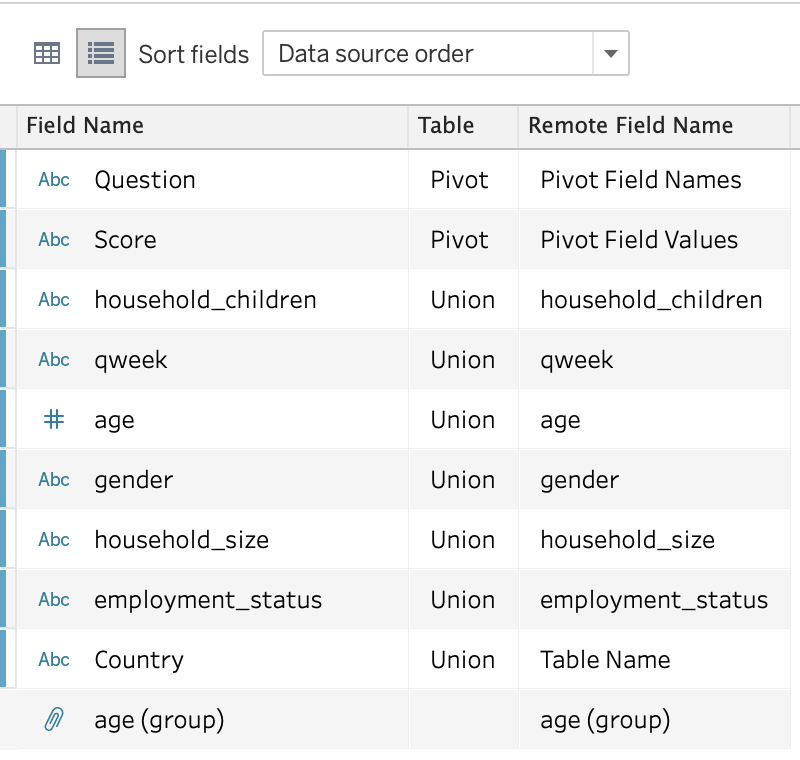This screenshot has width=800, height=760.
Task: Click the Abc icon for Country
Action: click(54, 660)
